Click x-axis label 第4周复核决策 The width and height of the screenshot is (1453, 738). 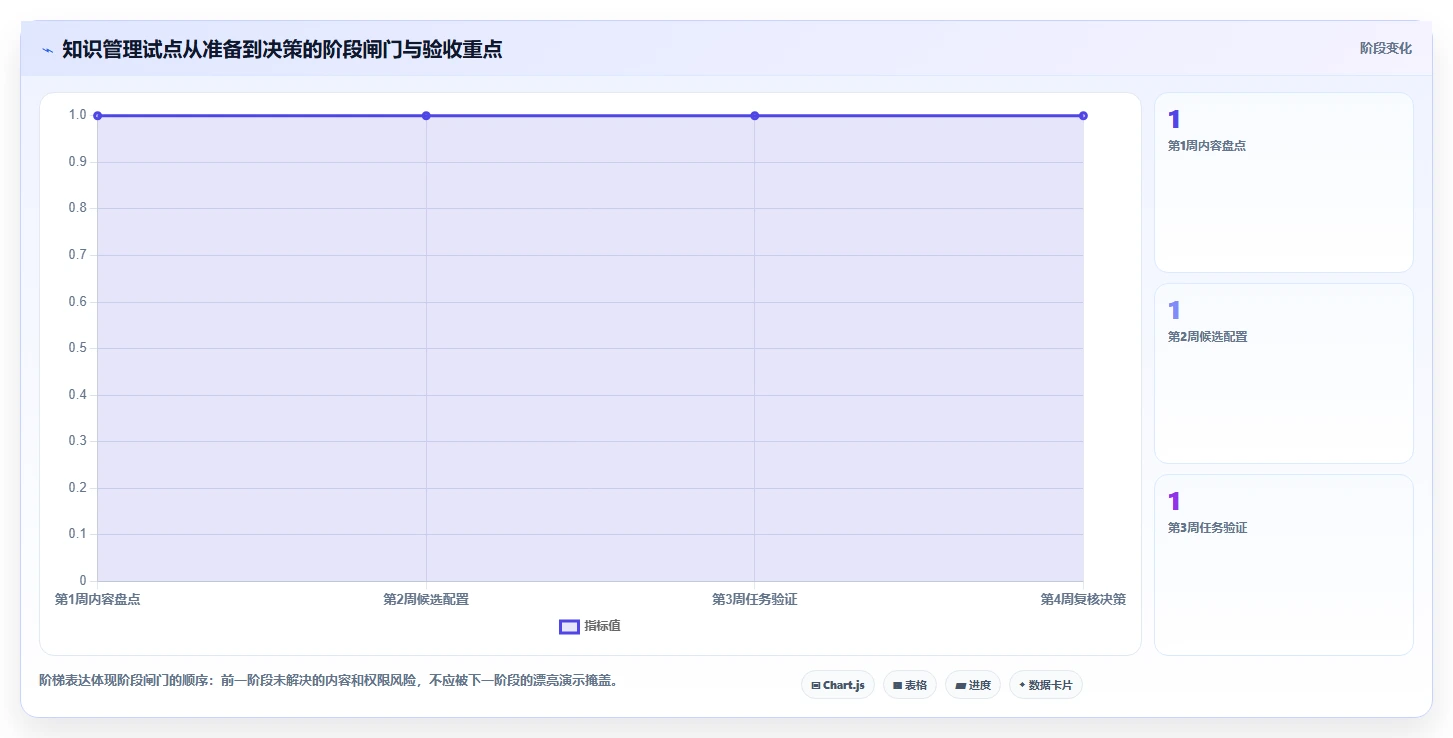[1083, 600]
